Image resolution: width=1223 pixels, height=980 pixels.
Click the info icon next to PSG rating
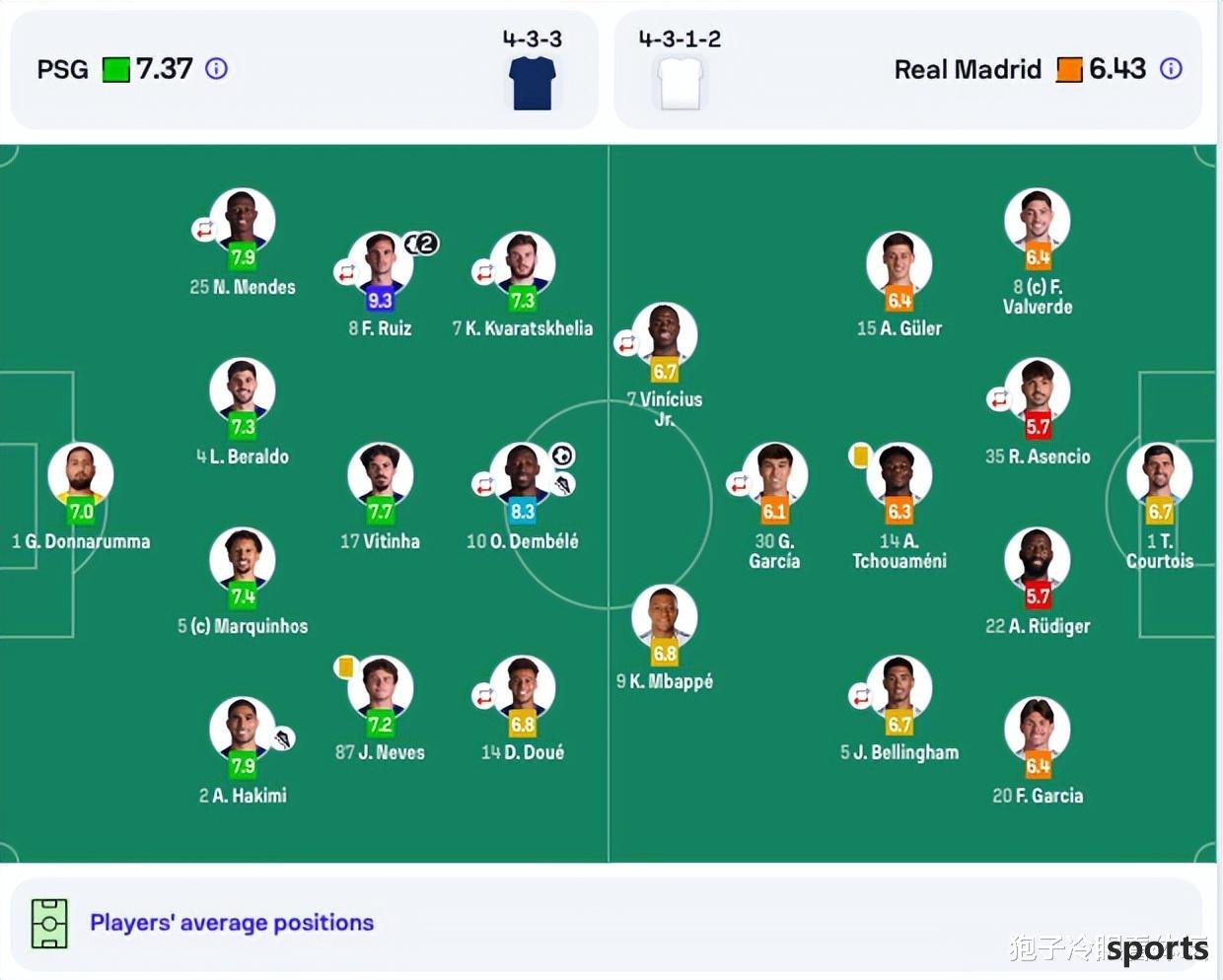click(216, 69)
